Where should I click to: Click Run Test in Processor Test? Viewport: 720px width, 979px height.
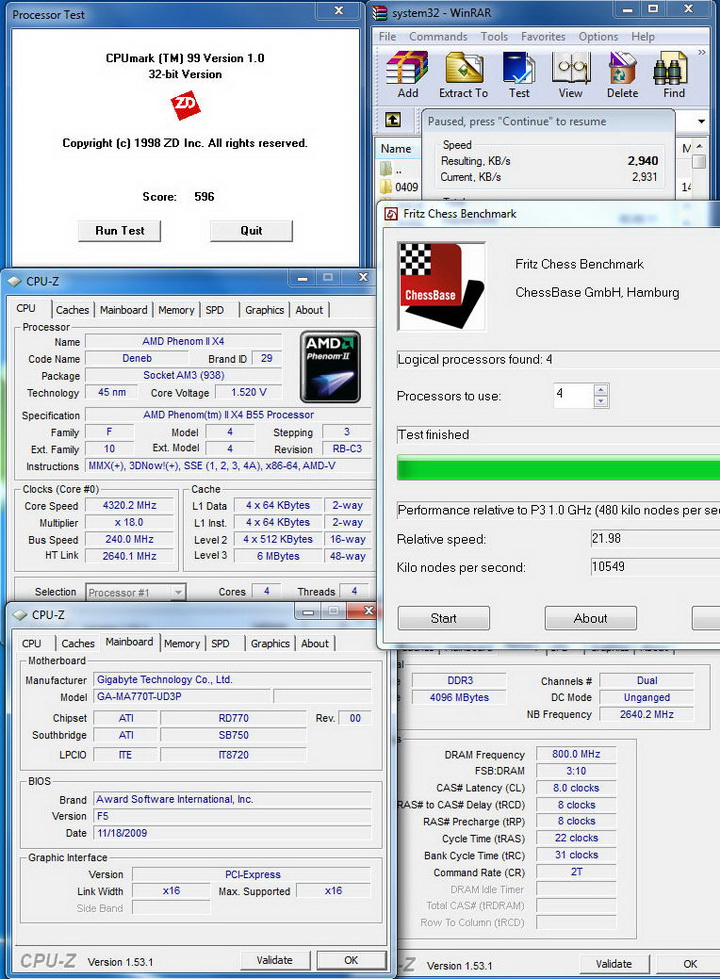(119, 230)
